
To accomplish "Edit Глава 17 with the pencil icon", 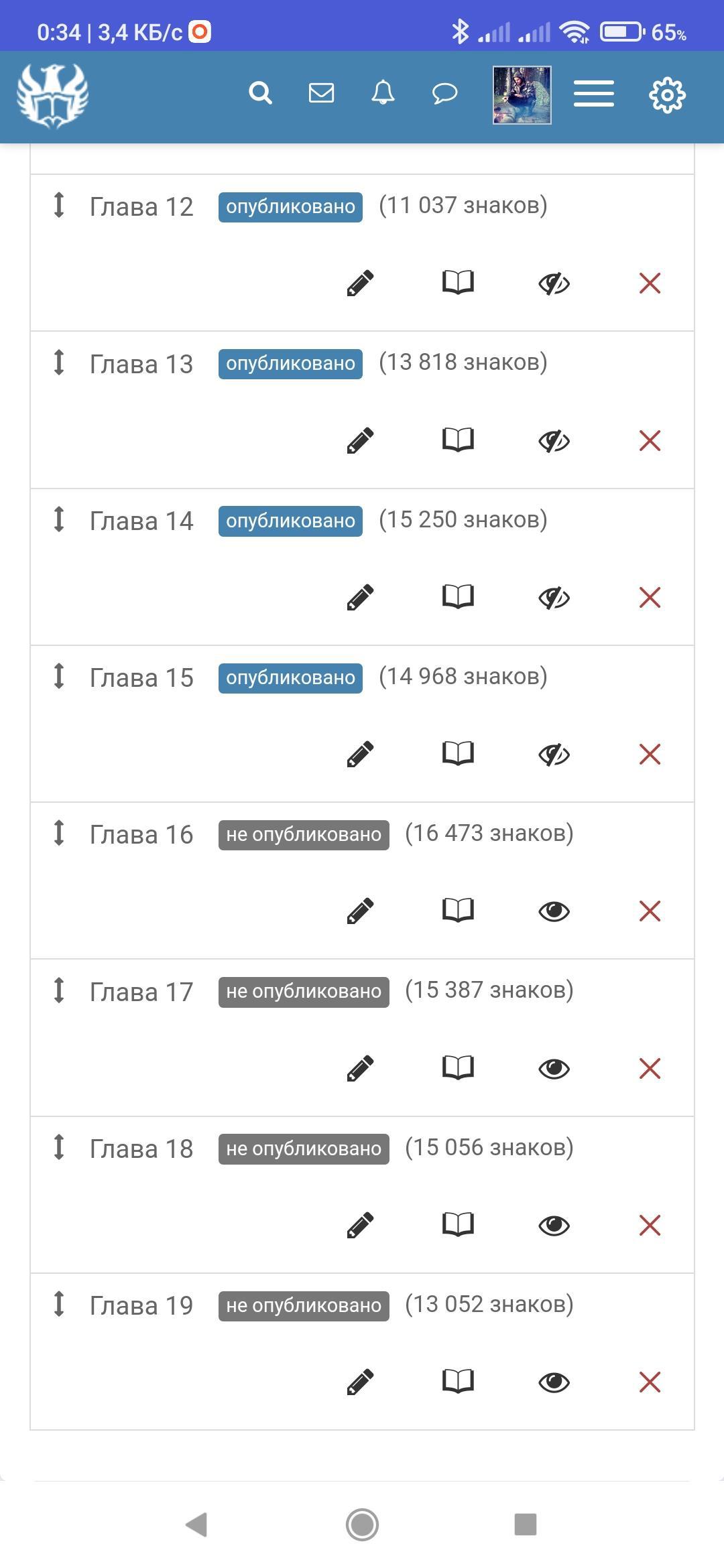I will click(360, 1068).
